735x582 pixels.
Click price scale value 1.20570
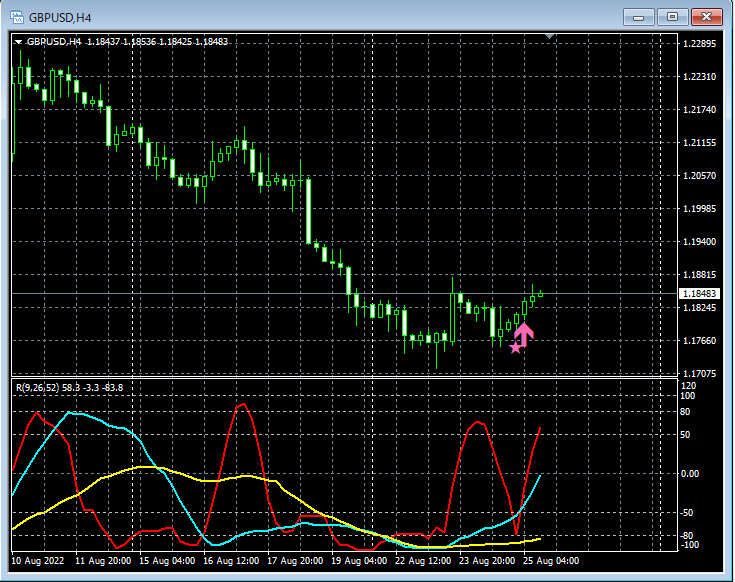[699, 176]
